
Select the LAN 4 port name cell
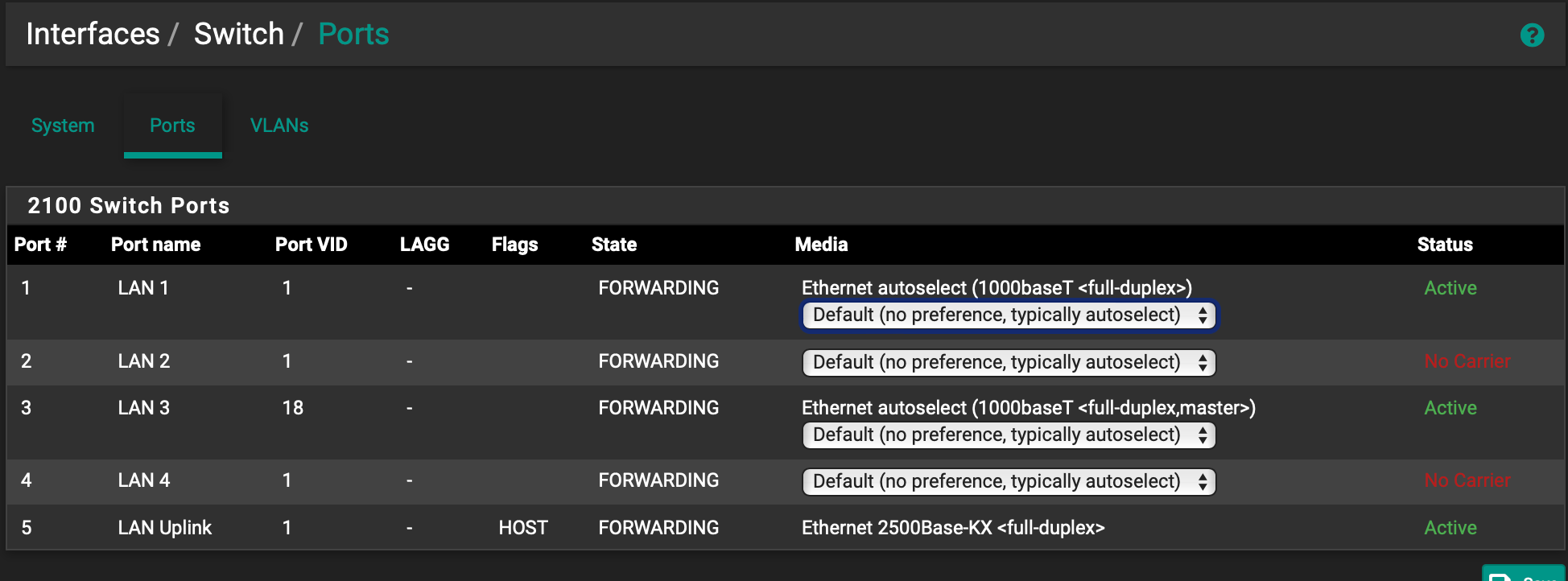pos(144,480)
